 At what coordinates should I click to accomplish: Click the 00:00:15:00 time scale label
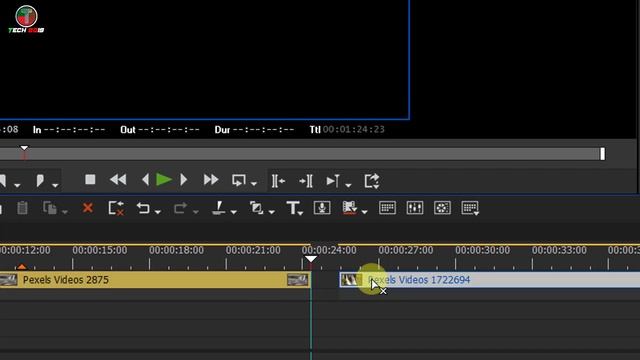100,250
